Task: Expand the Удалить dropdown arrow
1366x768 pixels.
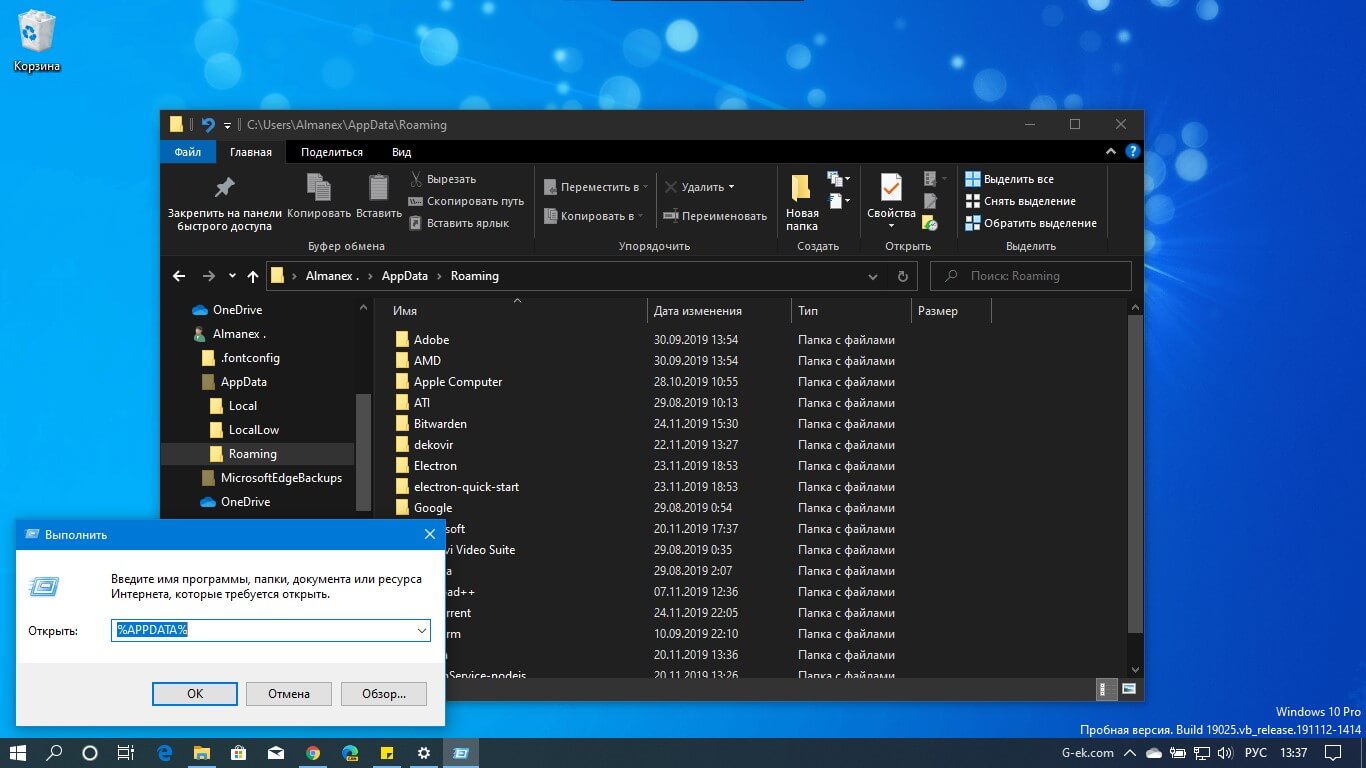Action: tap(731, 187)
